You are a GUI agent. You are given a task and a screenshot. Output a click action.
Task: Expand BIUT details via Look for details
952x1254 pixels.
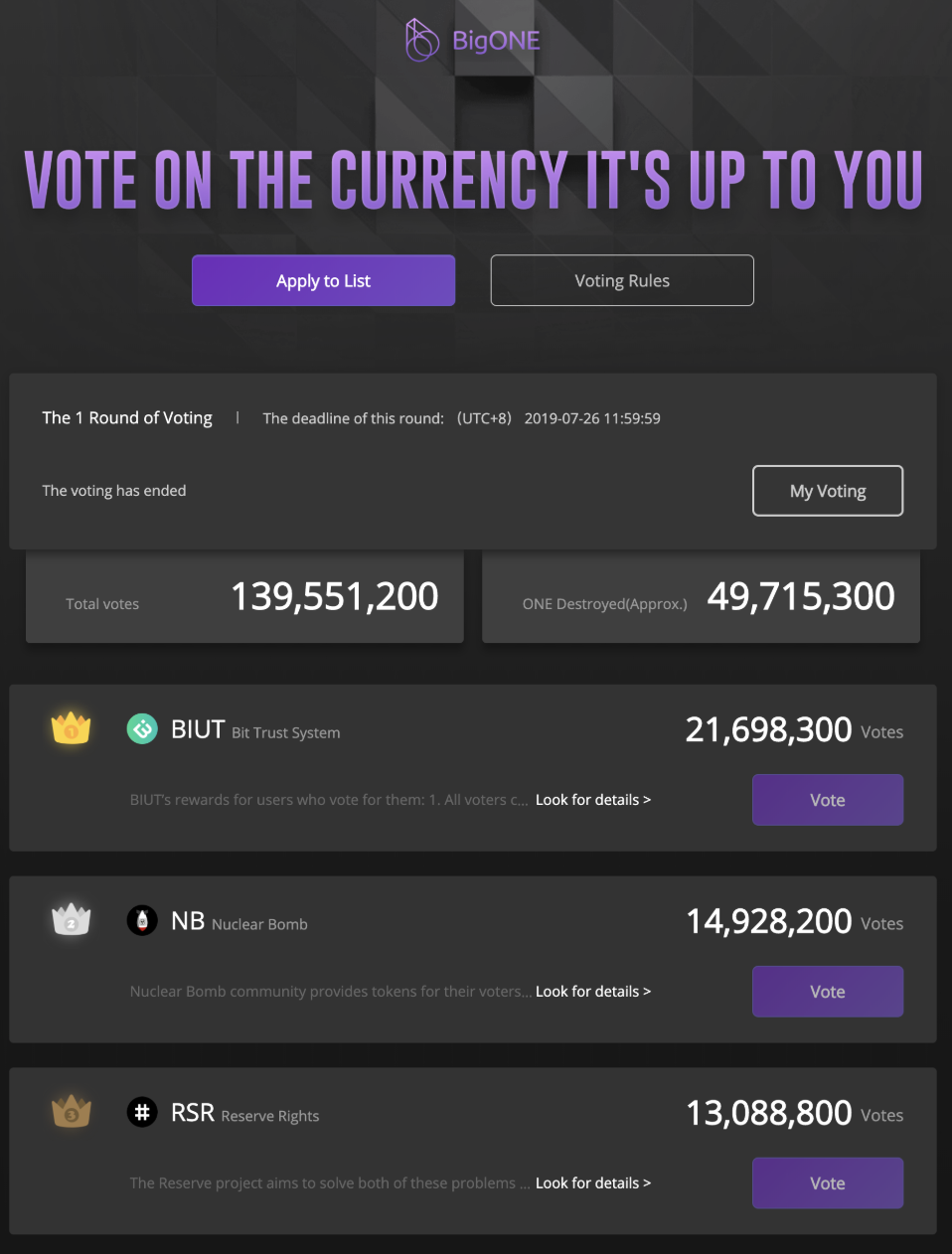pyautogui.click(x=593, y=800)
